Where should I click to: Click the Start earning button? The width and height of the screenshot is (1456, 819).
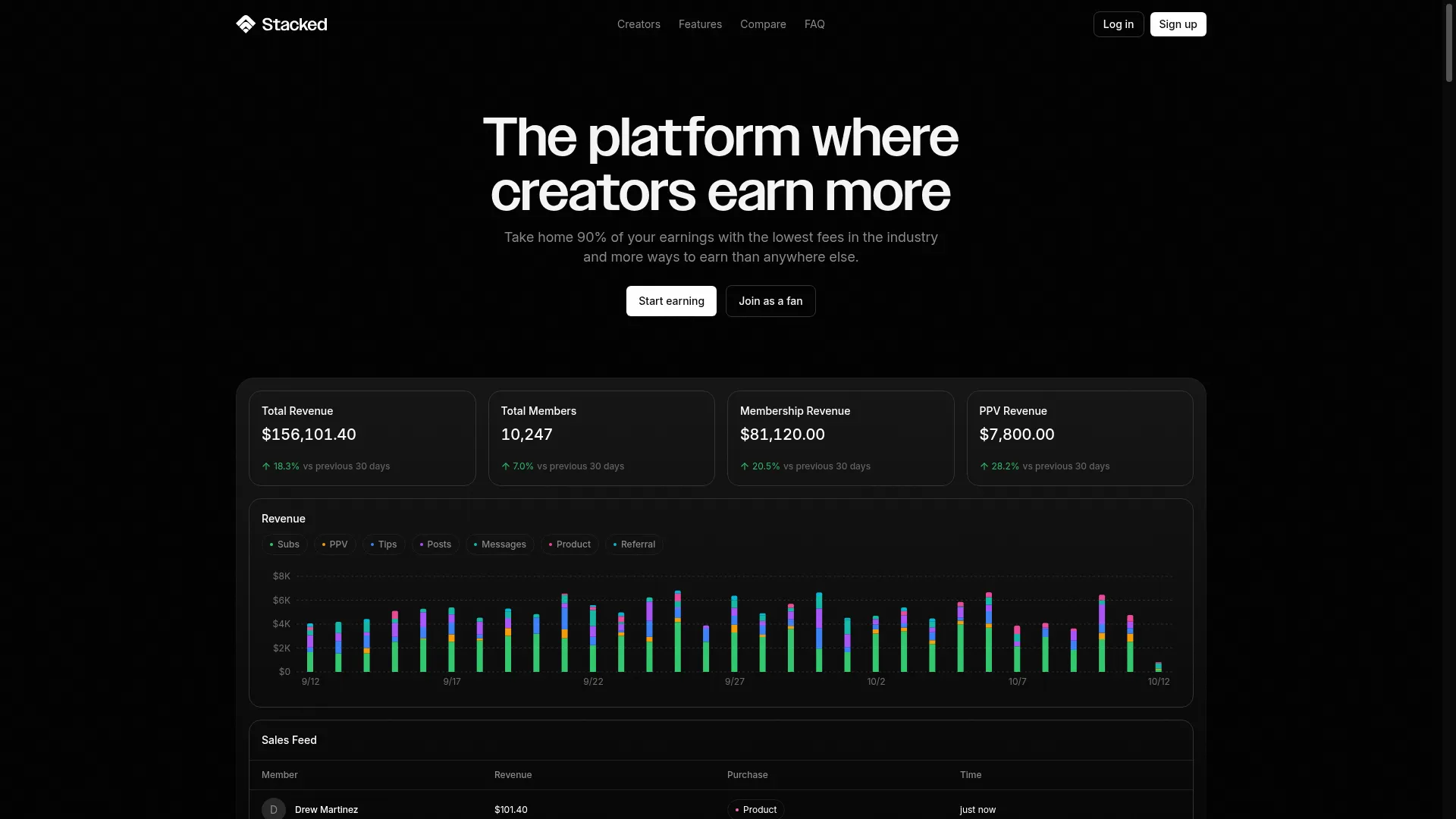pyautogui.click(x=671, y=301)
